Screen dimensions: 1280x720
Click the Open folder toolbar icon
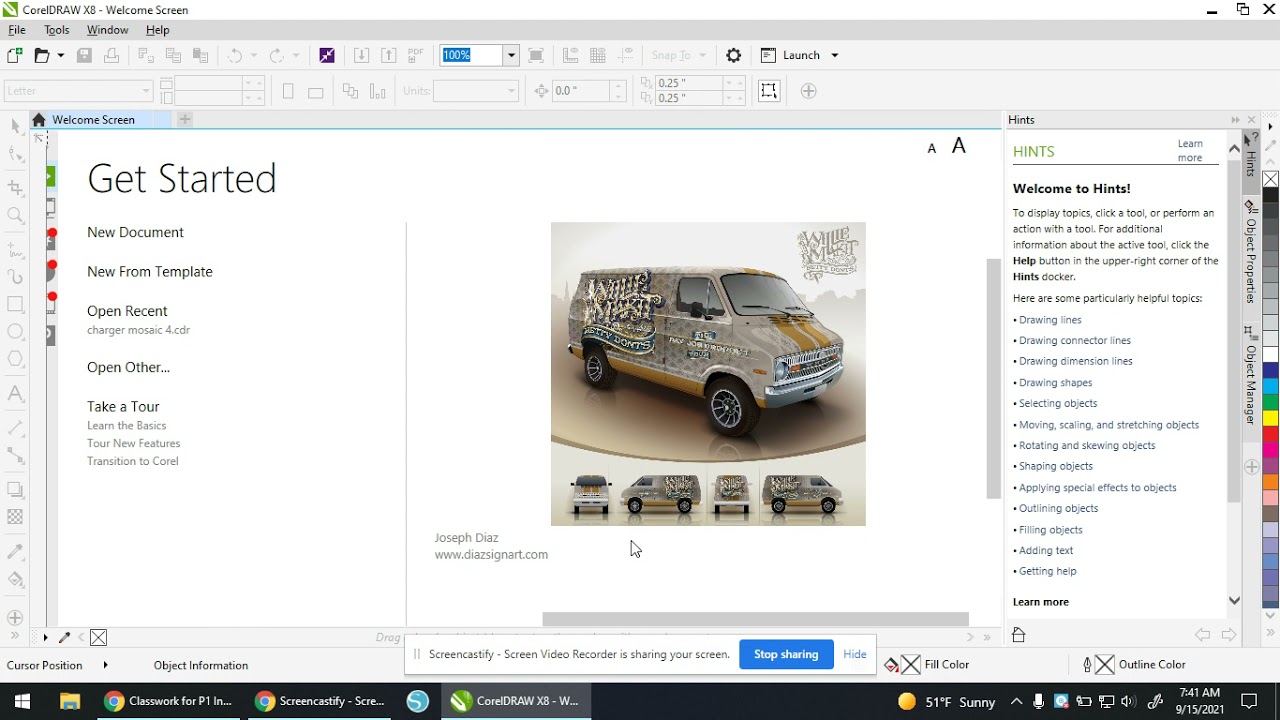click(x=42, y=55)
